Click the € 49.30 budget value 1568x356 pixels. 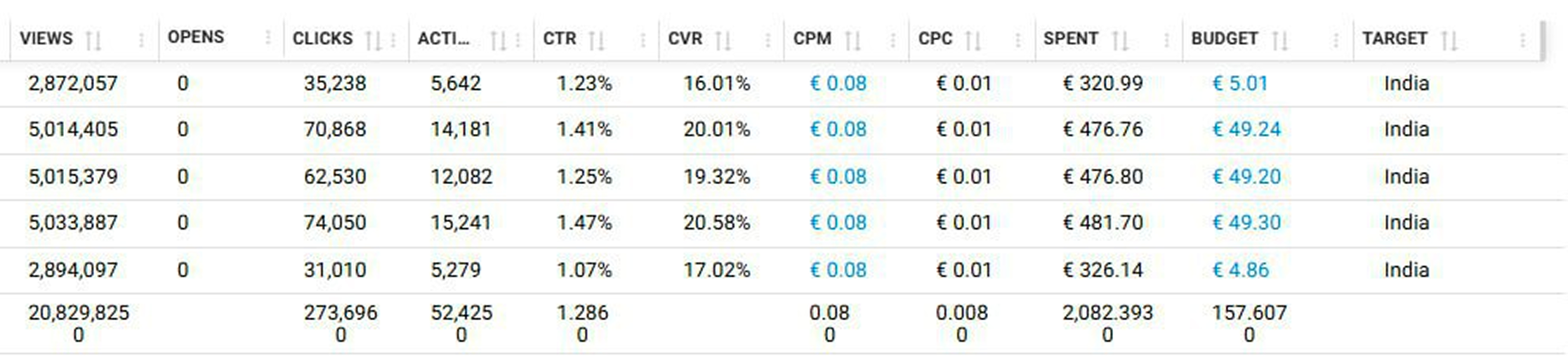pos(1246,223)
